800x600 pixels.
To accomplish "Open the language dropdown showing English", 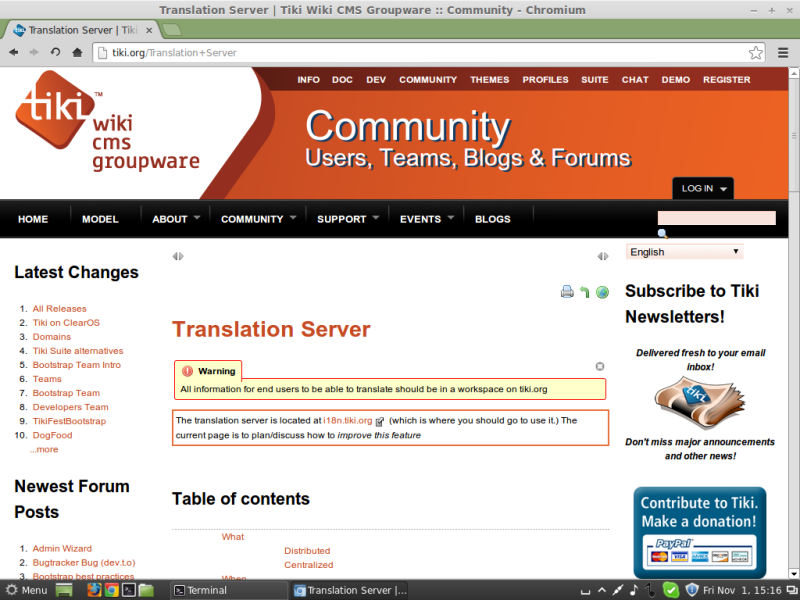I will click(x=685, y=252).
